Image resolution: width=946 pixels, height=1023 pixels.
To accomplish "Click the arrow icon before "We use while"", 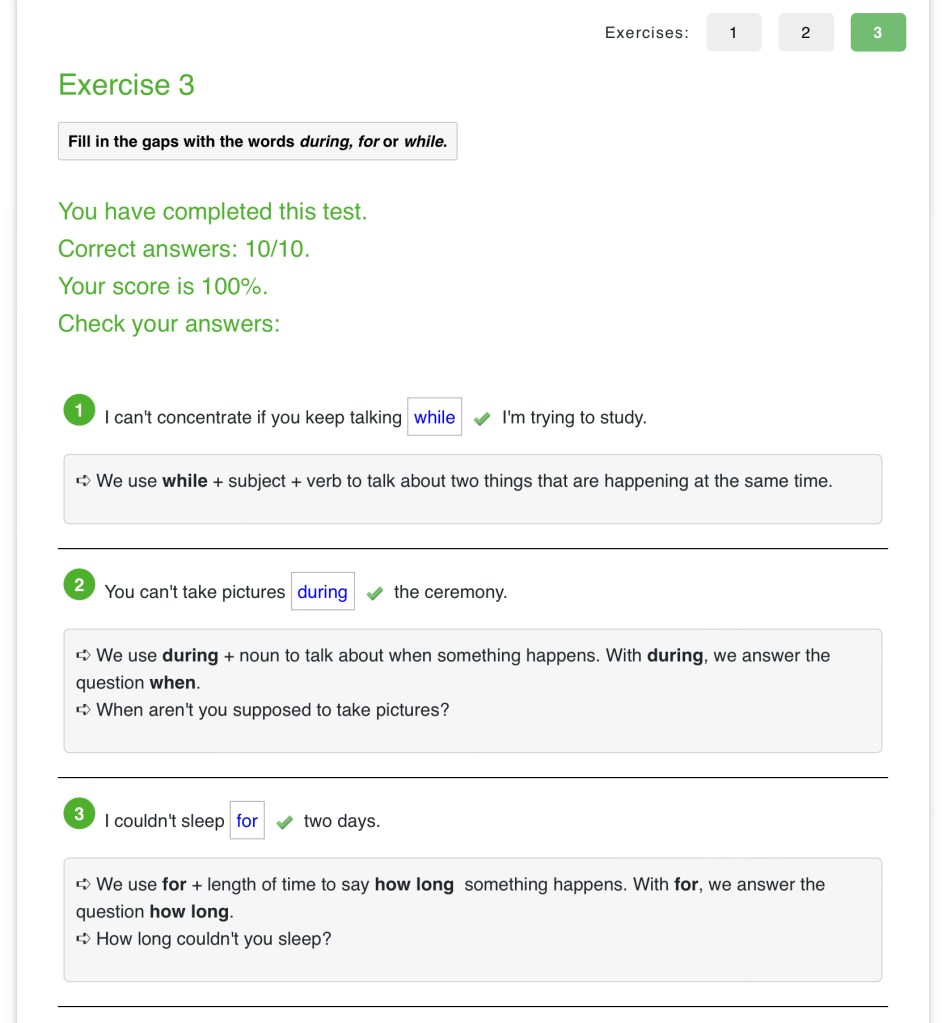I will click(x=84, y=481).
